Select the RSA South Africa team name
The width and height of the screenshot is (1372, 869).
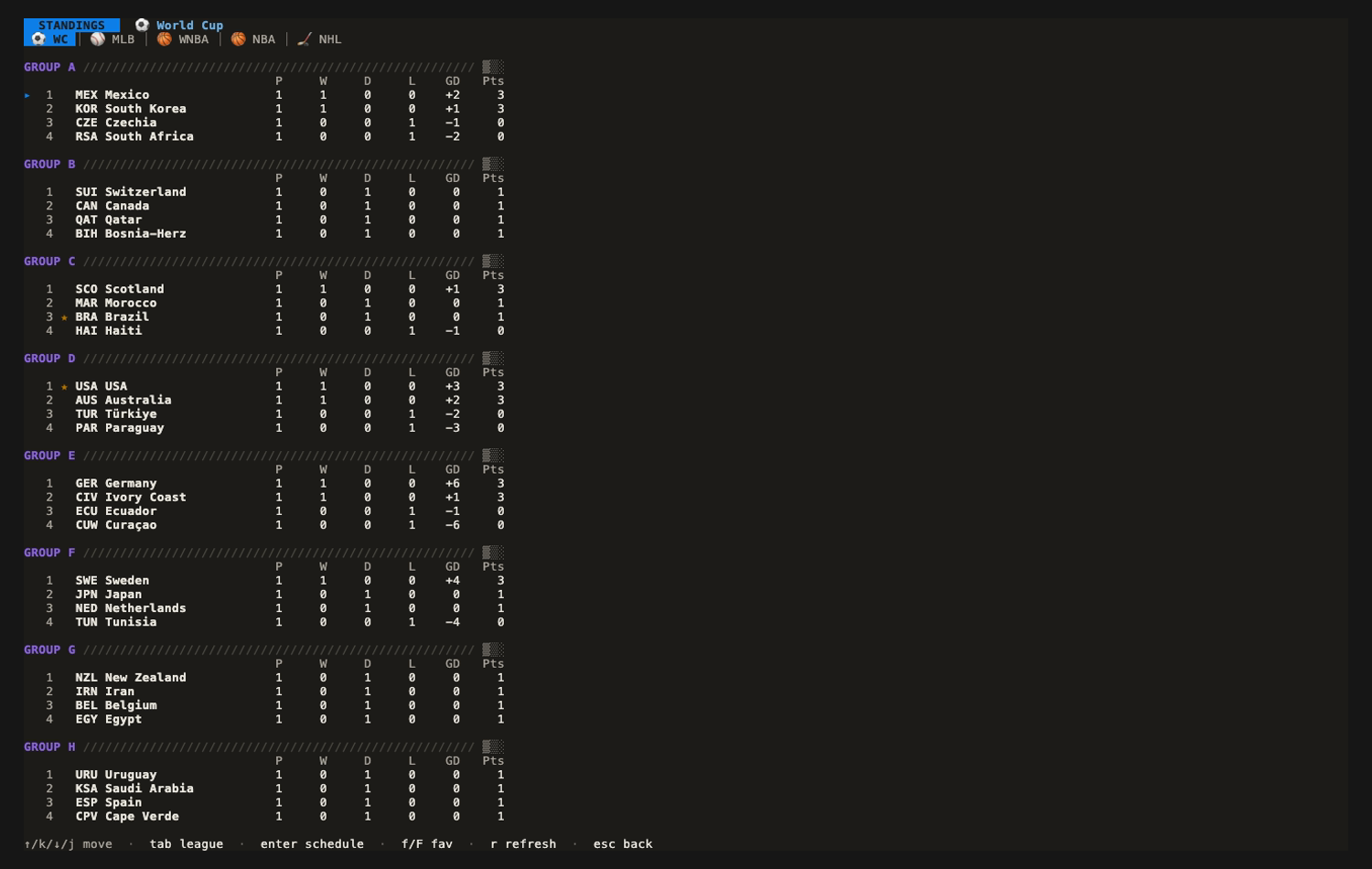pos(134,136)
